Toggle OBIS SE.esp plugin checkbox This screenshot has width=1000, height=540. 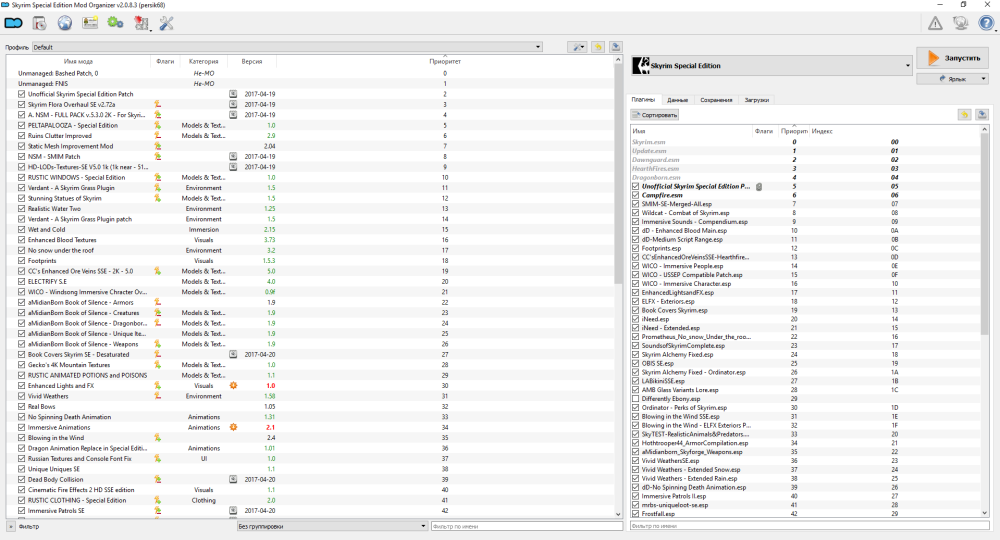[635, 363]
